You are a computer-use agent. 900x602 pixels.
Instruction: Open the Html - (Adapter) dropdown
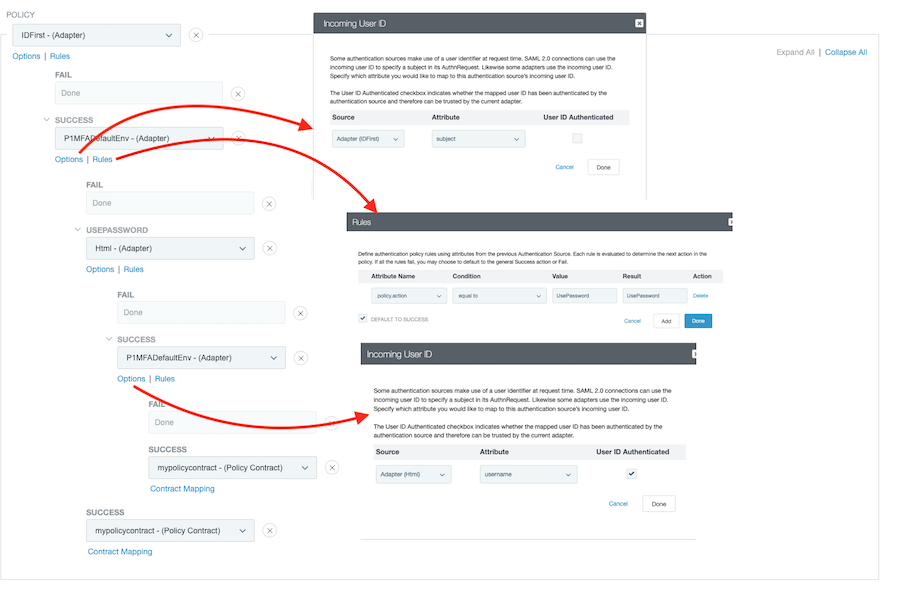(x=170, y=248)
